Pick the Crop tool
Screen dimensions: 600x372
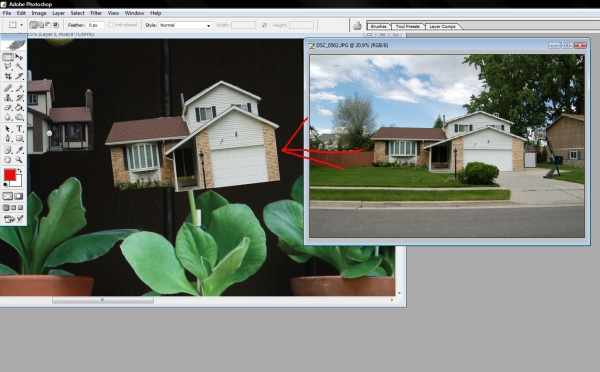(8, 76)
